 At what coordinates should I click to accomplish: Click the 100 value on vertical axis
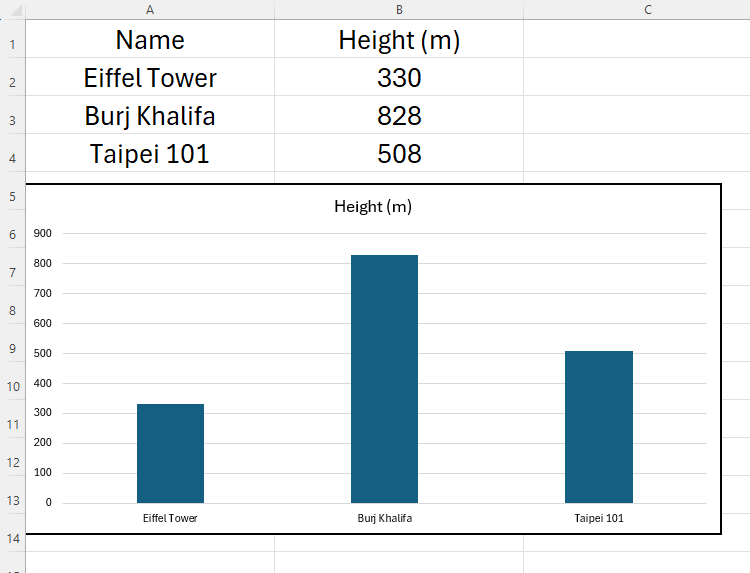tap(43, 473)
